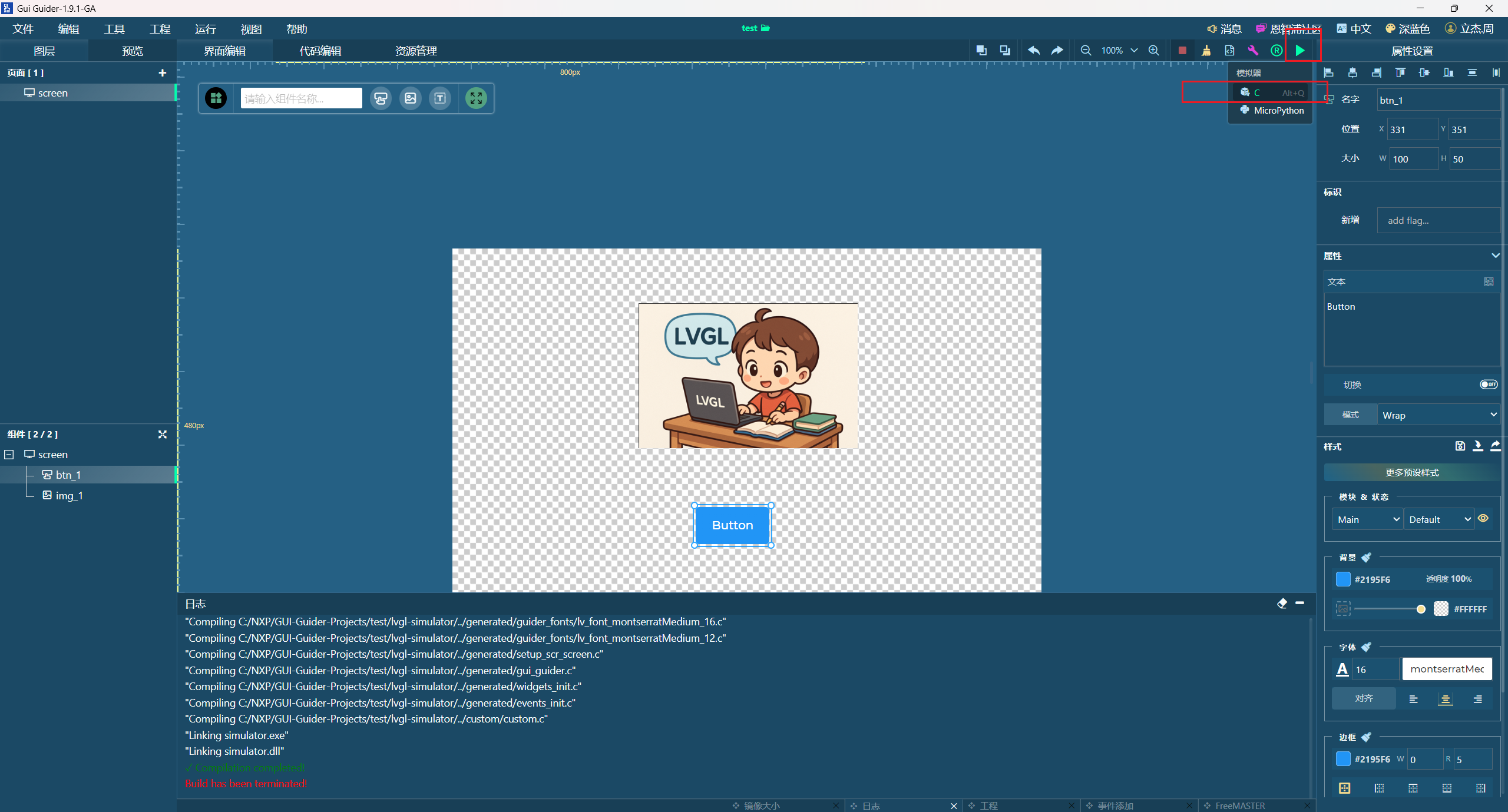Click the align right edges icon
The width and height of the screenshot is (1508, 812).
1377,73
